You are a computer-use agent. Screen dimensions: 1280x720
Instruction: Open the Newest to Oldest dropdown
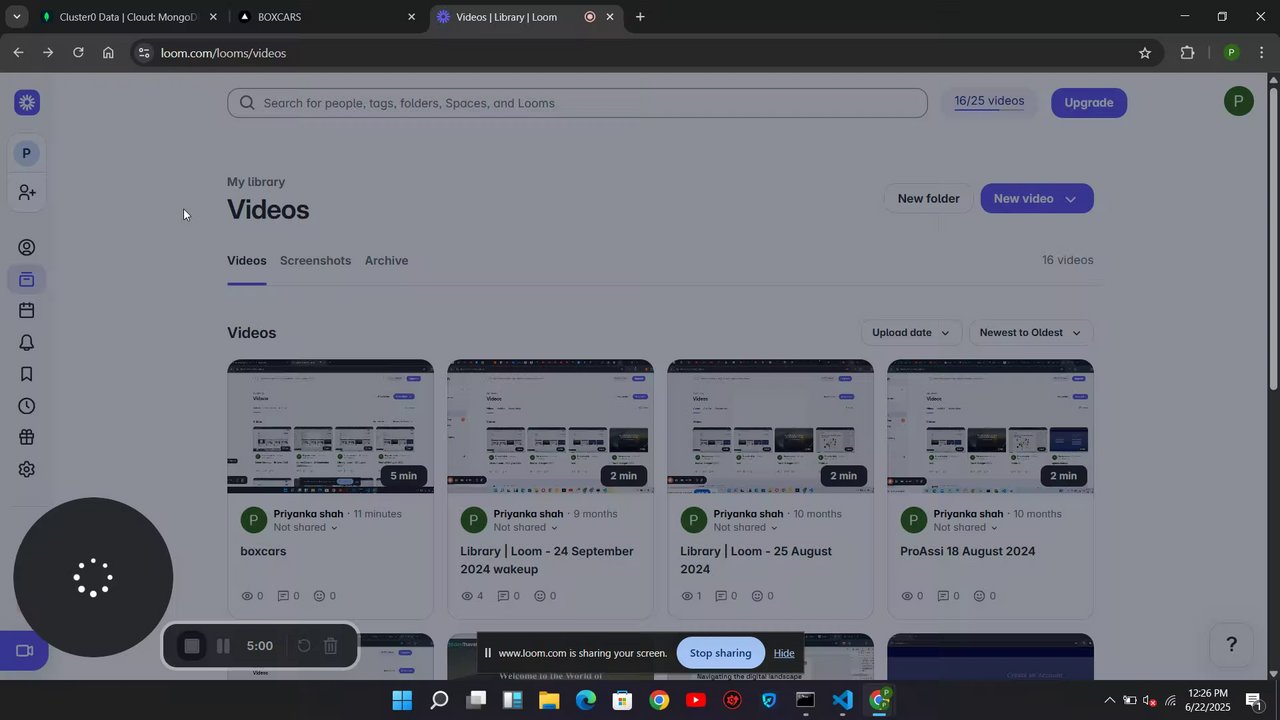click(x=1031, y=333)
